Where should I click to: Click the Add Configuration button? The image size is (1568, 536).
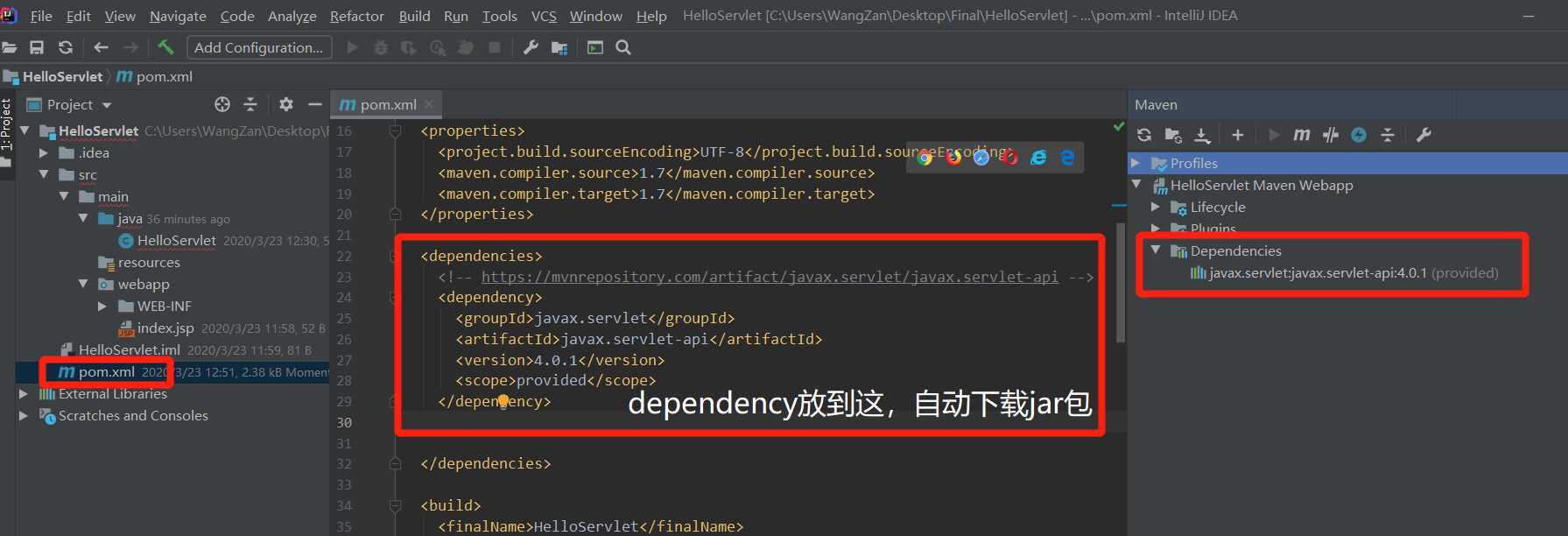pos(259,47)
